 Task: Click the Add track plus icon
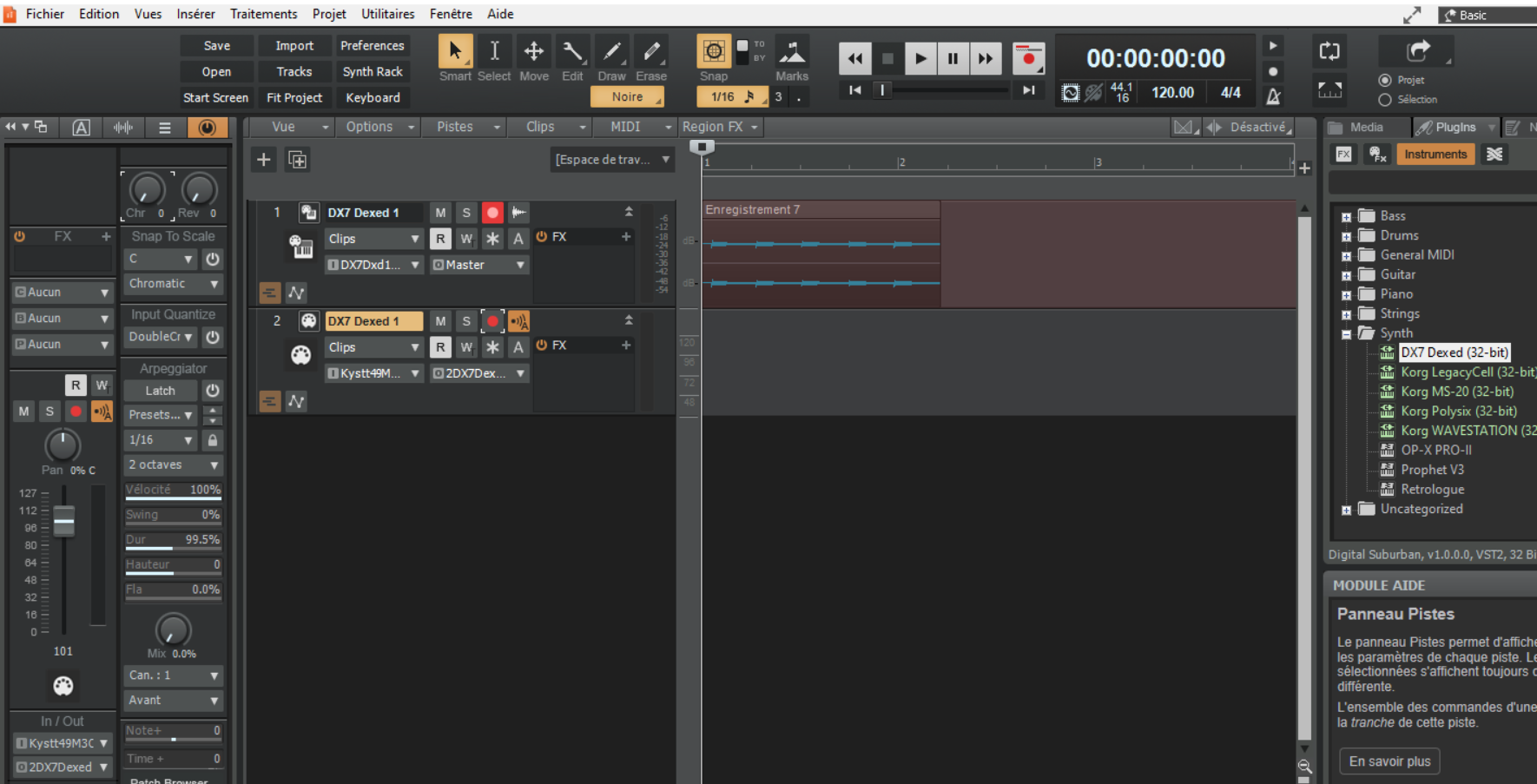click(264, 160)
